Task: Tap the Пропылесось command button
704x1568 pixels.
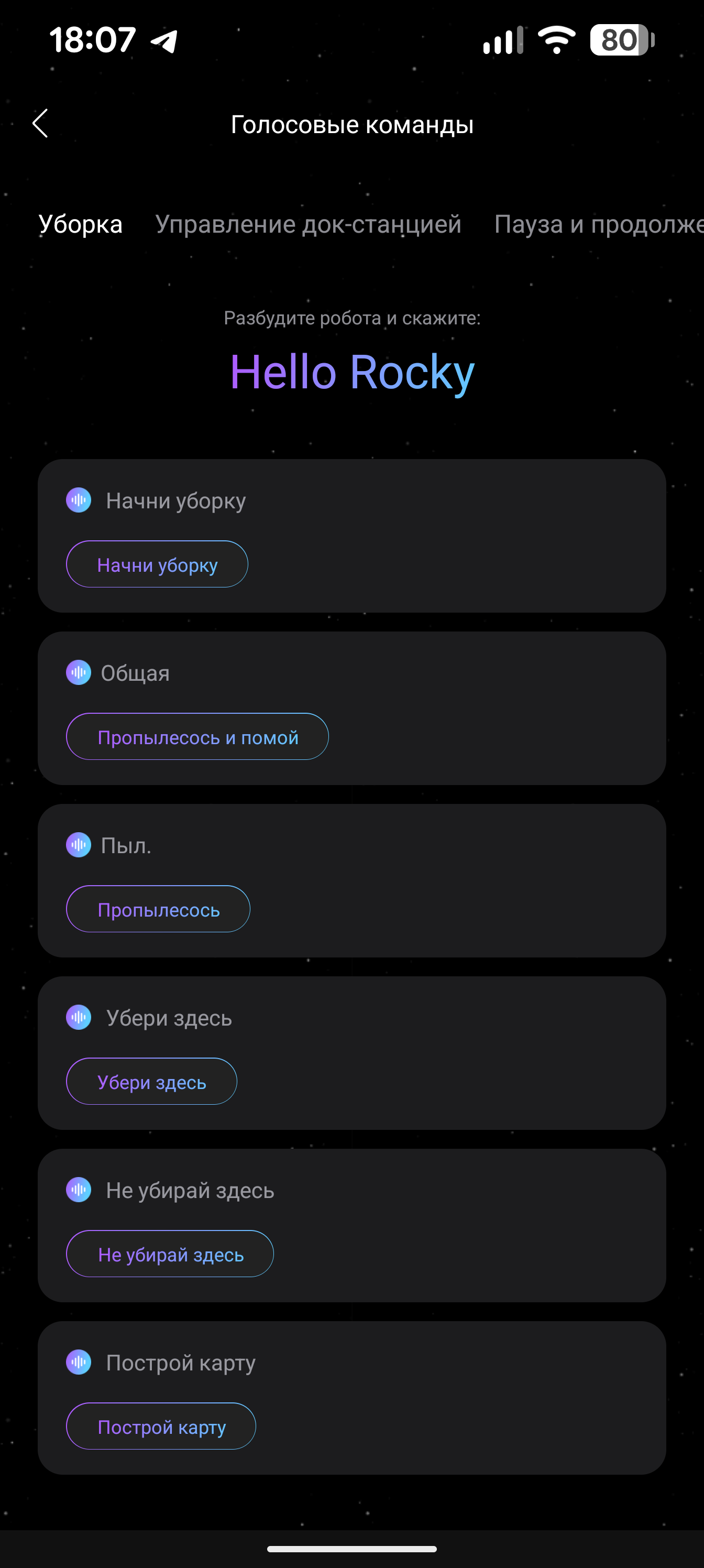Action: pos(158,909)
